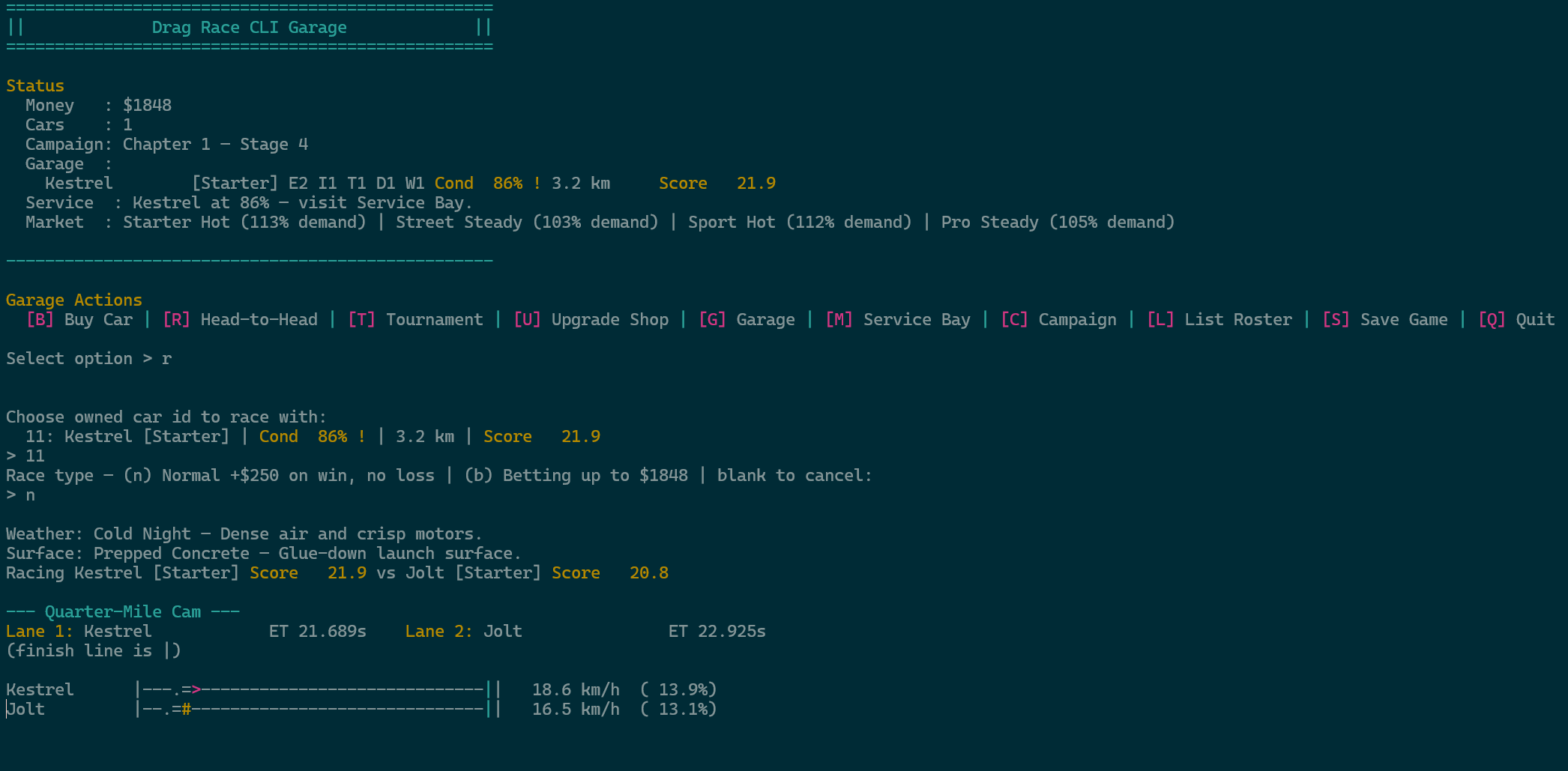Image resolution: width=1568 pixels, height=771 pixels.
Task: Choose the [T] Tournament action
Action: tap(415, 320)
